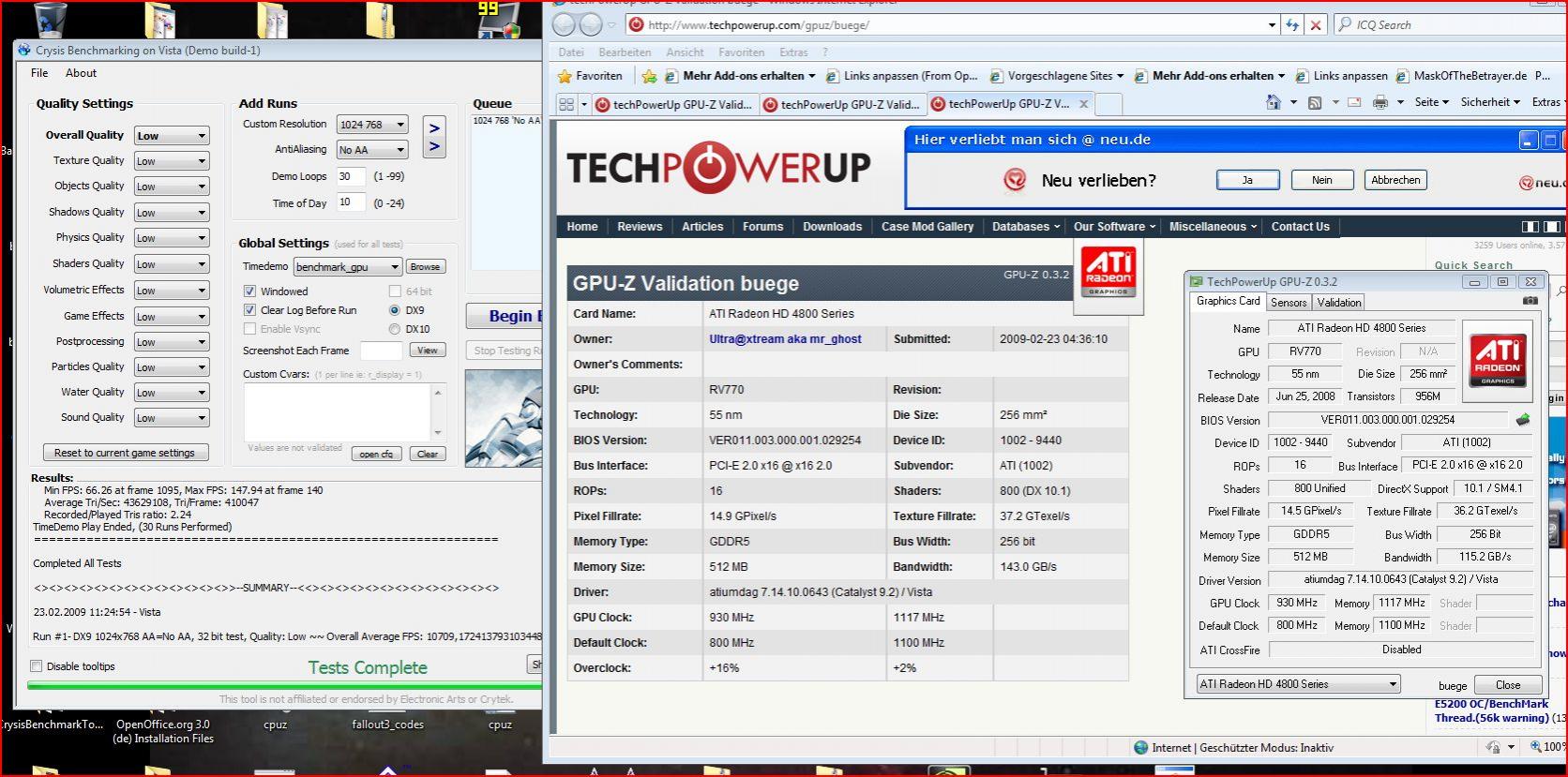This screenshot has height=777, width=1568.
Task: Open the File menu in Crysis benchmark tool
Action: pyautogui.click(x=39, y=73)
